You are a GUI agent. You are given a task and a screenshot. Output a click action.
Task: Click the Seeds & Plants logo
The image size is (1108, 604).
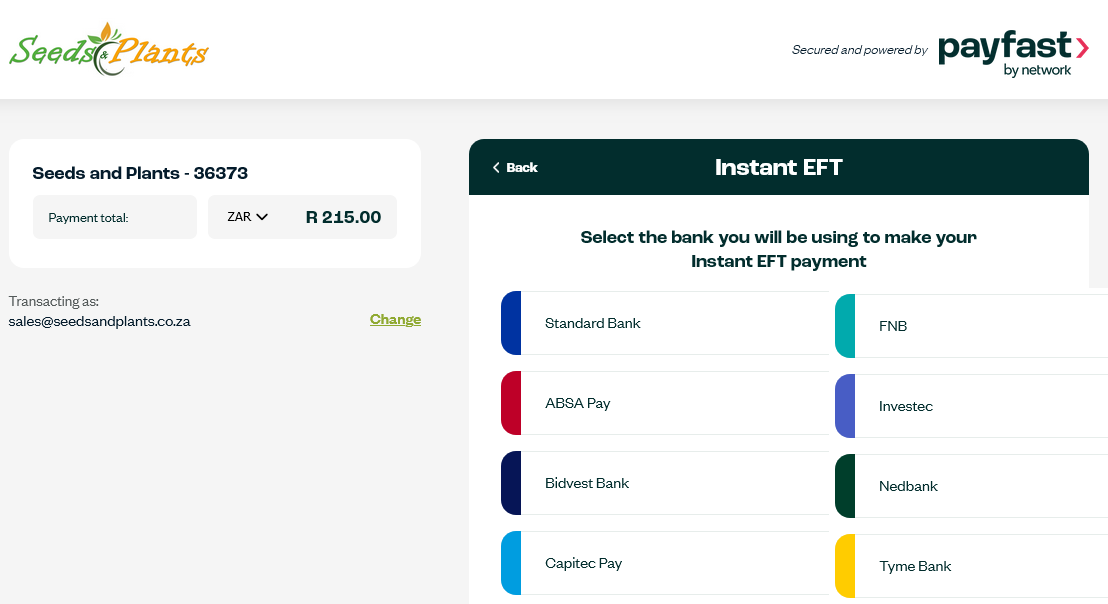109,49
